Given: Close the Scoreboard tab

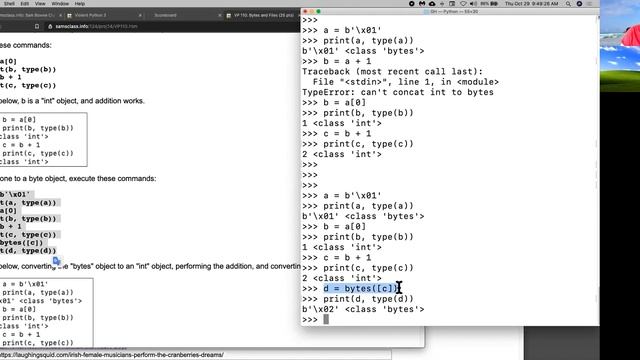Looking at the screenshot, I should (219, 16).
